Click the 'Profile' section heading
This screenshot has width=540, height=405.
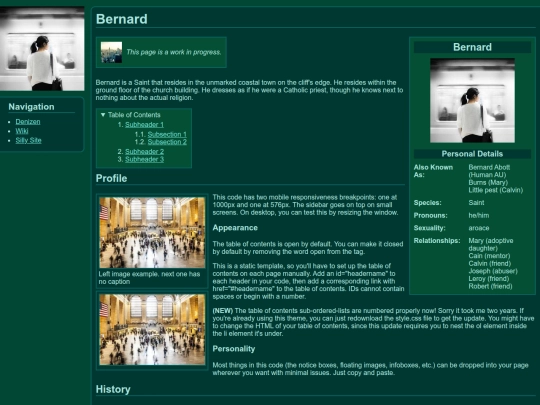[x=111, y=178]
